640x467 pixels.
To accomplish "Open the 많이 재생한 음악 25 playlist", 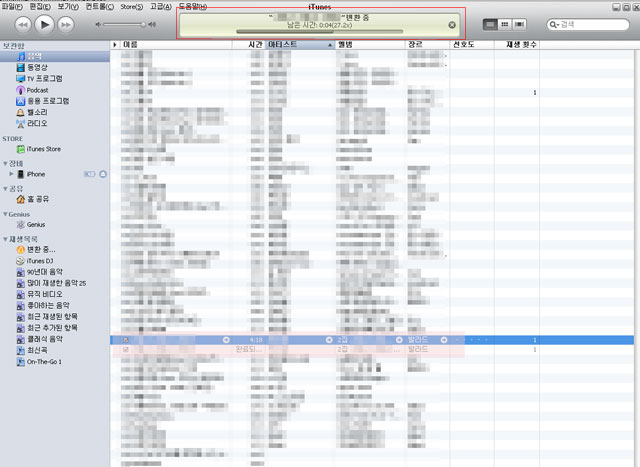I will 51,283.
